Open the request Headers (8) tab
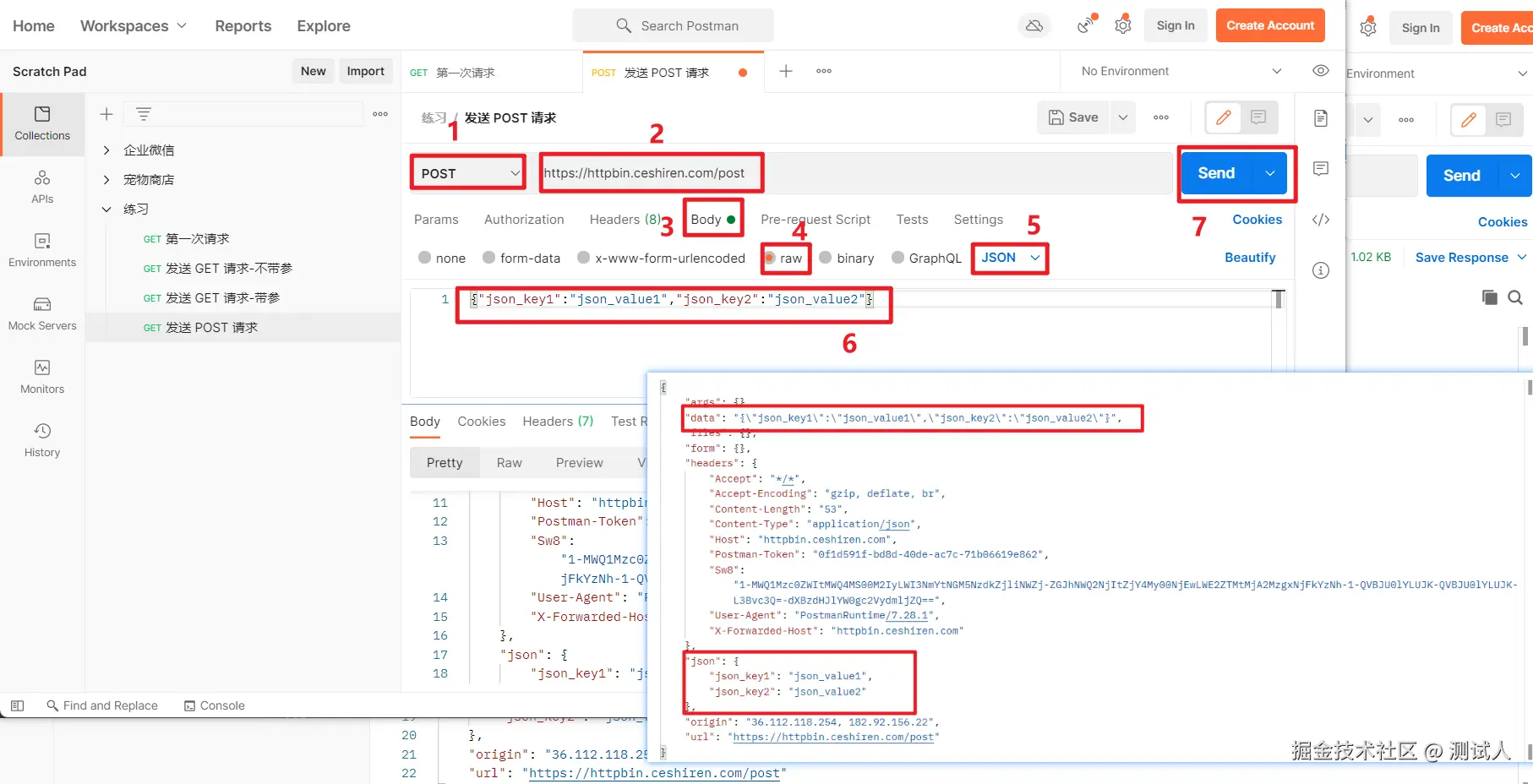The height and width of the screenshot is (784, 1533). 625,220
